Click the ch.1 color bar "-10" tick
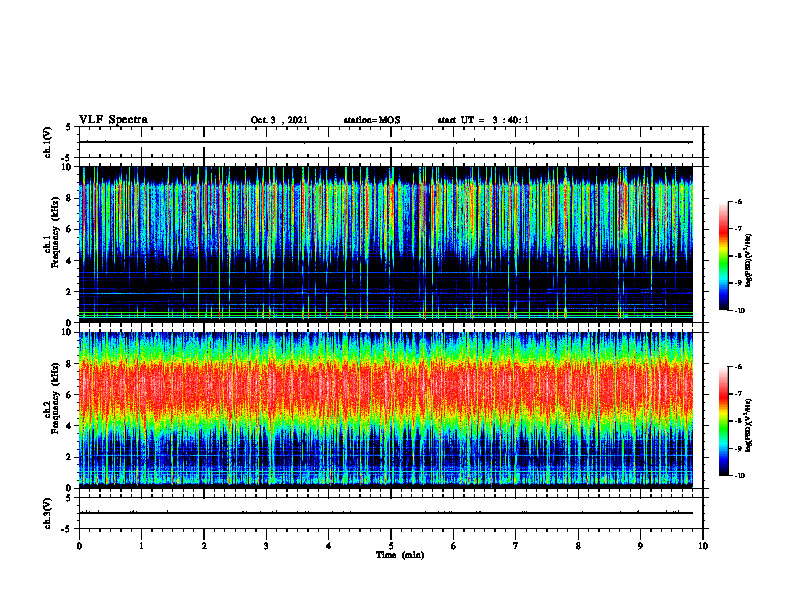792x612 pixels. click(739, 311)
